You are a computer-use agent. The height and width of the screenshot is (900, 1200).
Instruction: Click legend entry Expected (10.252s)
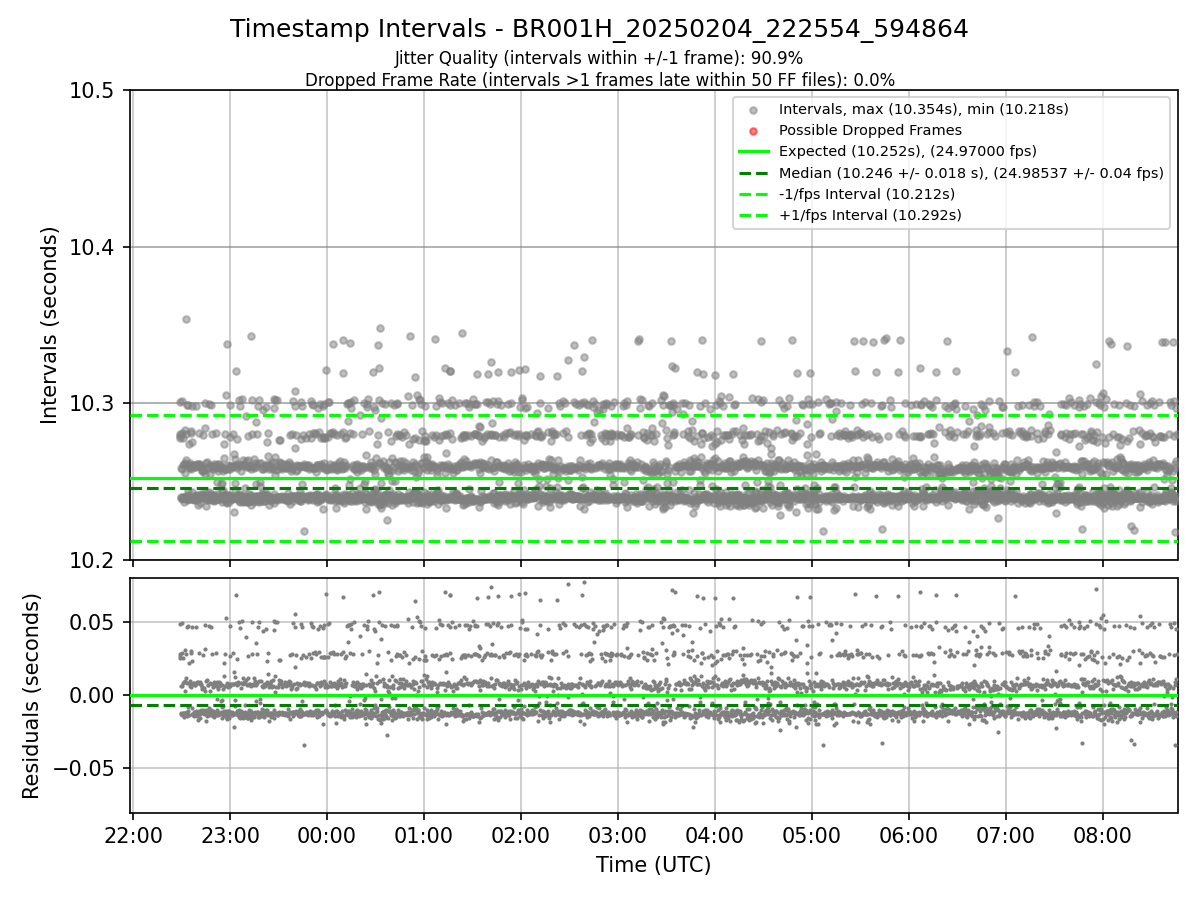[907, 151]
